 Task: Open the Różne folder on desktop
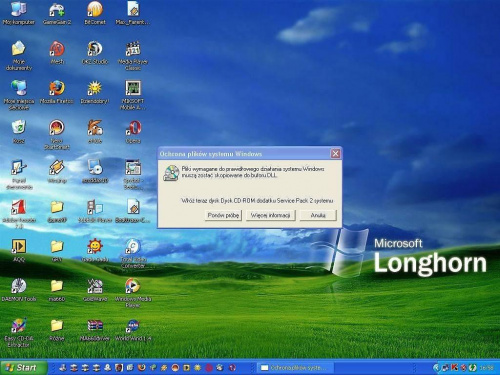[57, 330]
